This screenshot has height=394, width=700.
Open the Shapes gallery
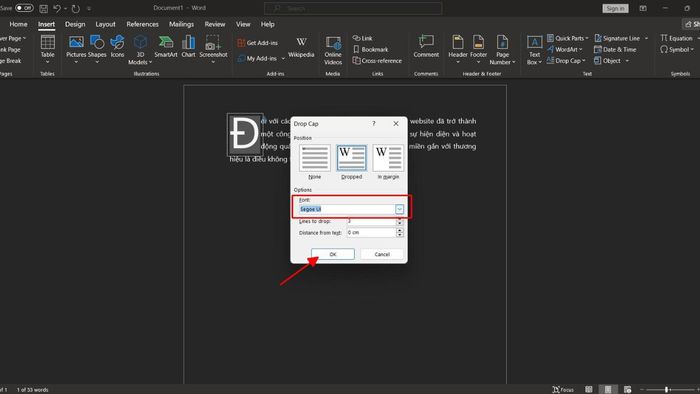[x=97, y=49]
